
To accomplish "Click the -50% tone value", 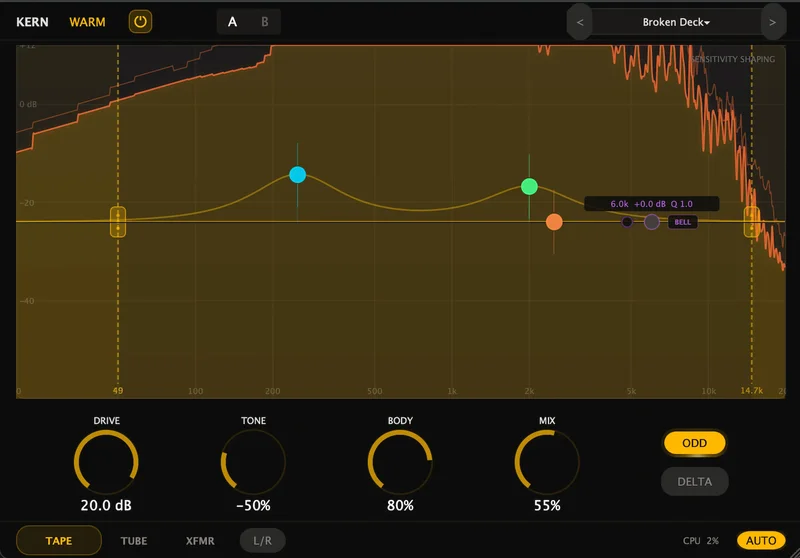I will click(x=253, y=505).
